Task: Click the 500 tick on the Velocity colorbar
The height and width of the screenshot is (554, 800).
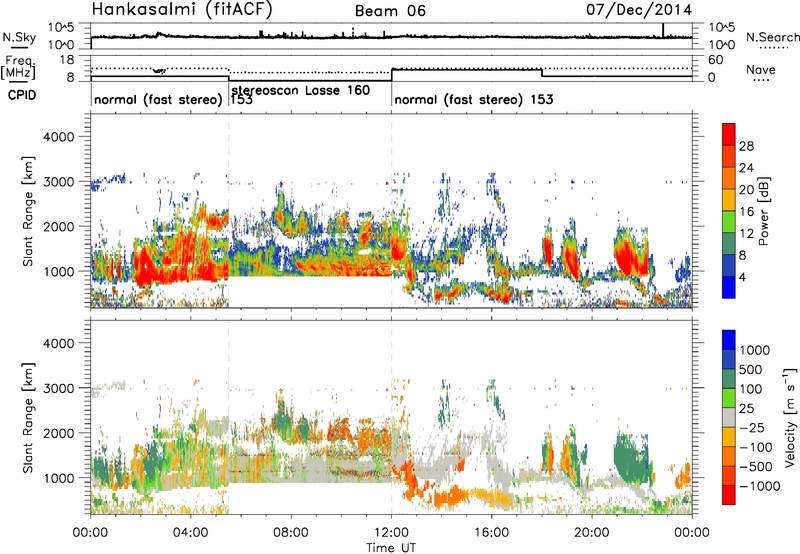Action: (751, 370)
